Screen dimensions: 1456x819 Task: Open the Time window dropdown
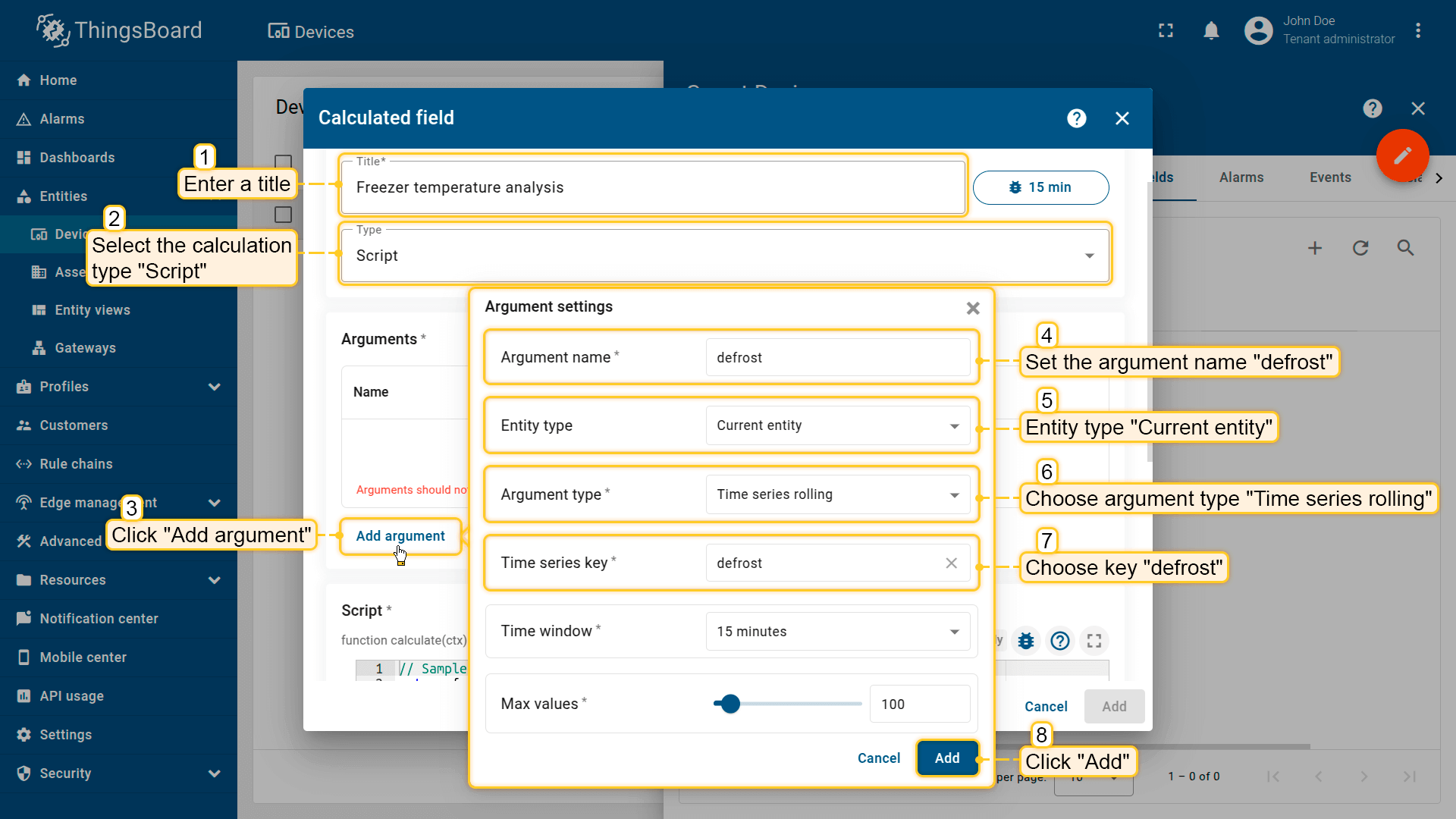tap(837, 632)
